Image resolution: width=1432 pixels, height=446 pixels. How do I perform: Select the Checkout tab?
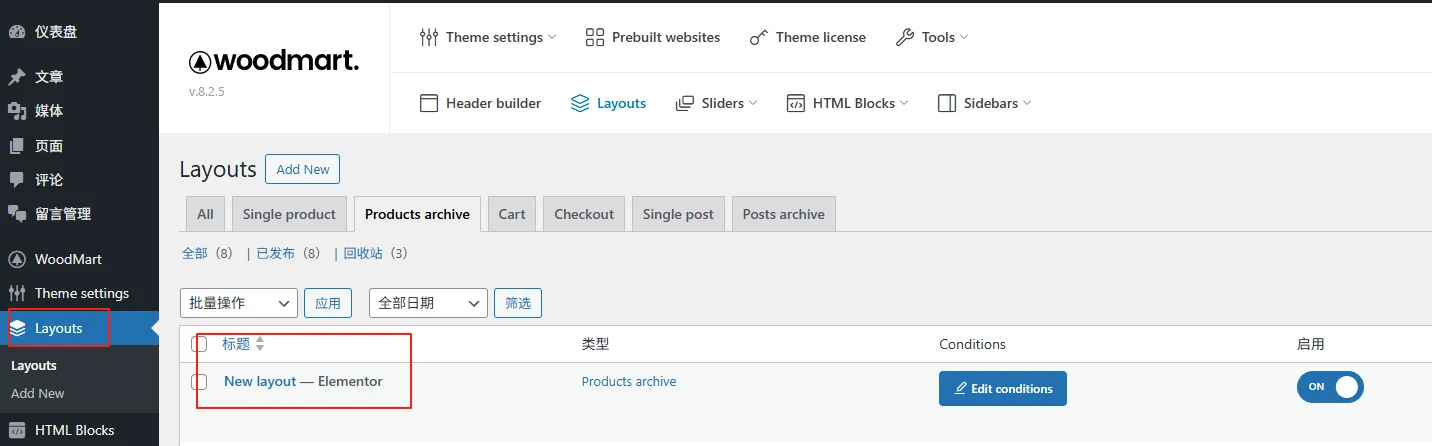coord(584,214)
